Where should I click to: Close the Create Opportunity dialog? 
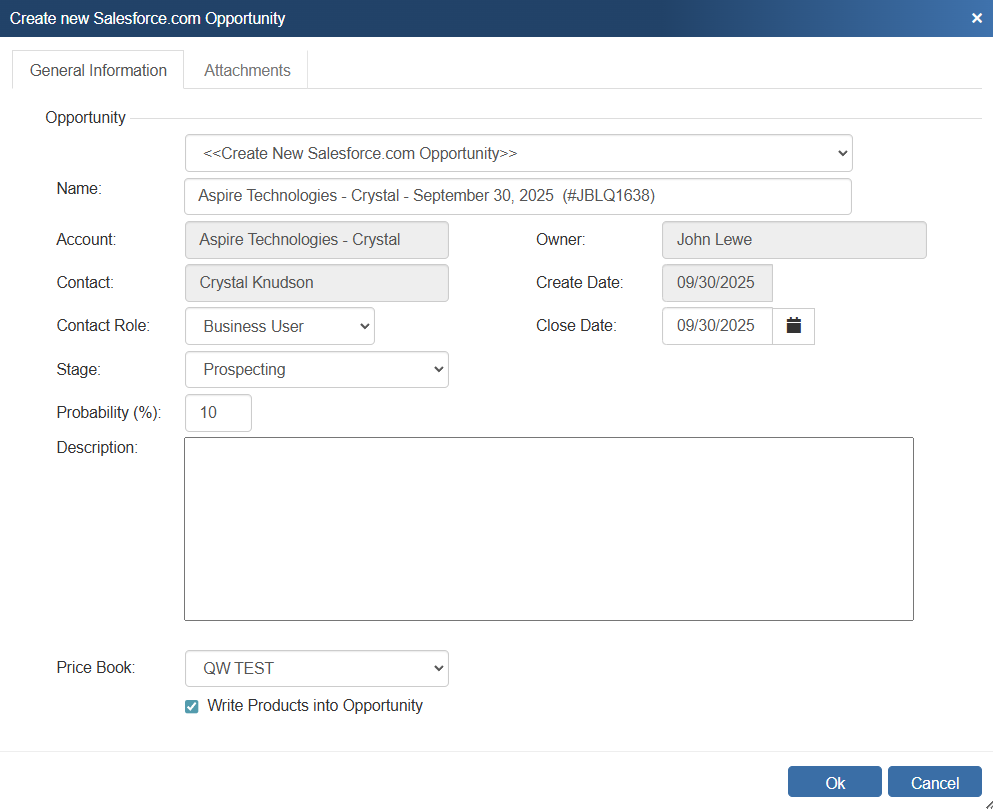pyautogui.click(x=976, y=18)
